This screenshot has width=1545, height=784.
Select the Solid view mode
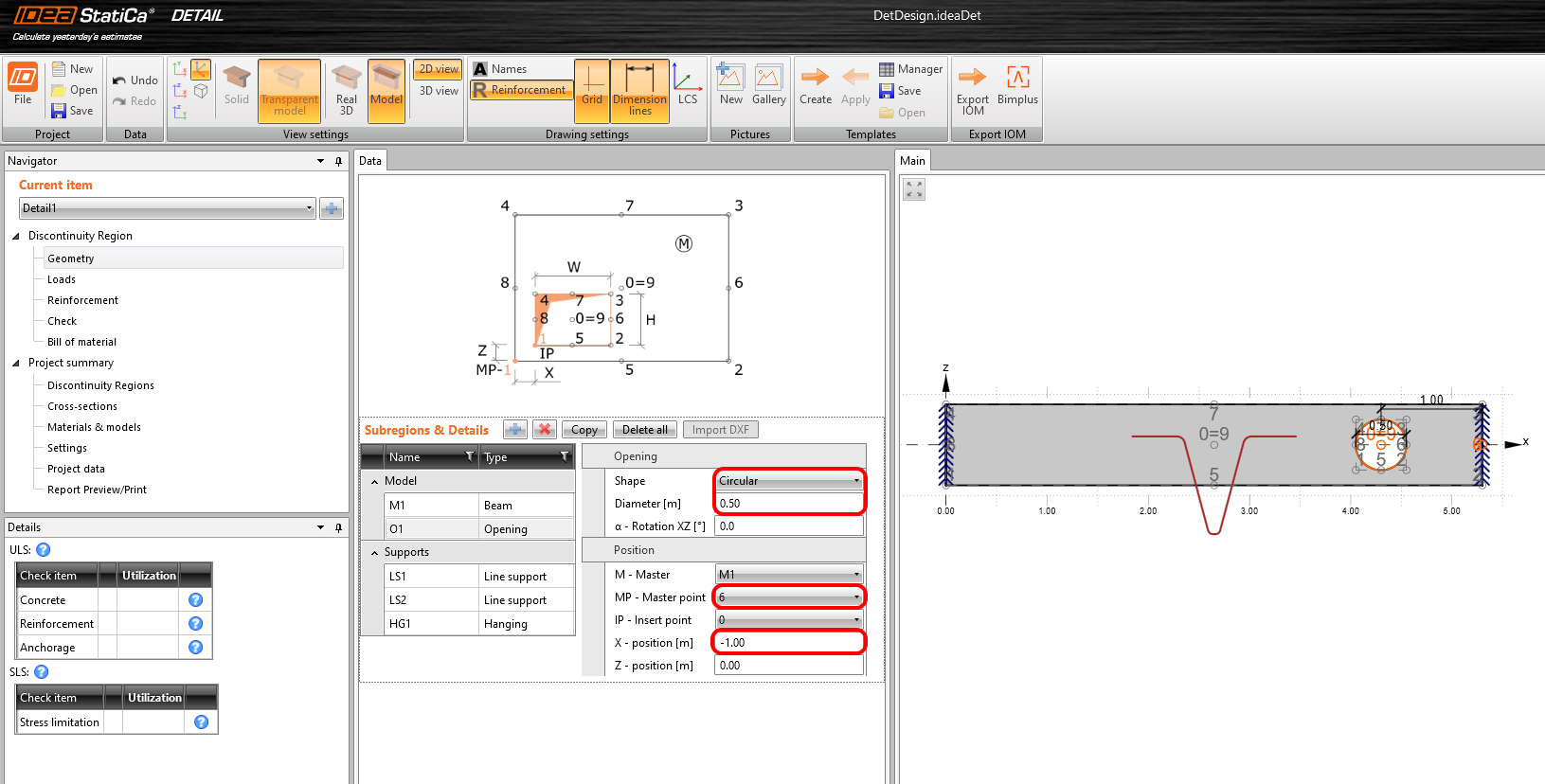click(236, 86)
